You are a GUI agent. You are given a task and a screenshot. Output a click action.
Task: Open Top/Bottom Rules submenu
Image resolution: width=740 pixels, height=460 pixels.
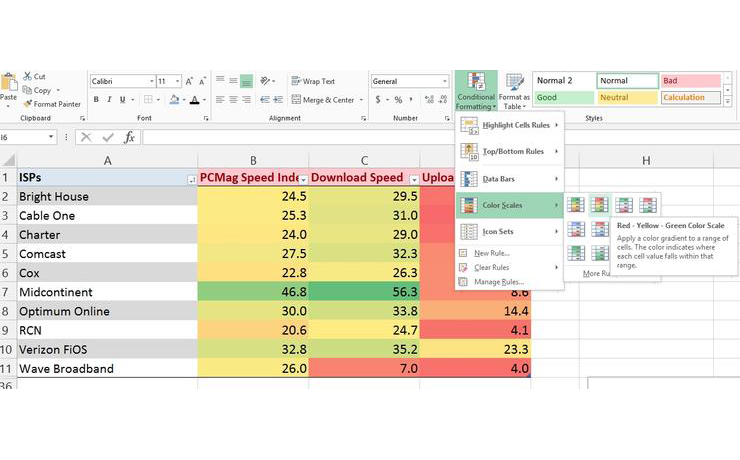tap(510, 151)
